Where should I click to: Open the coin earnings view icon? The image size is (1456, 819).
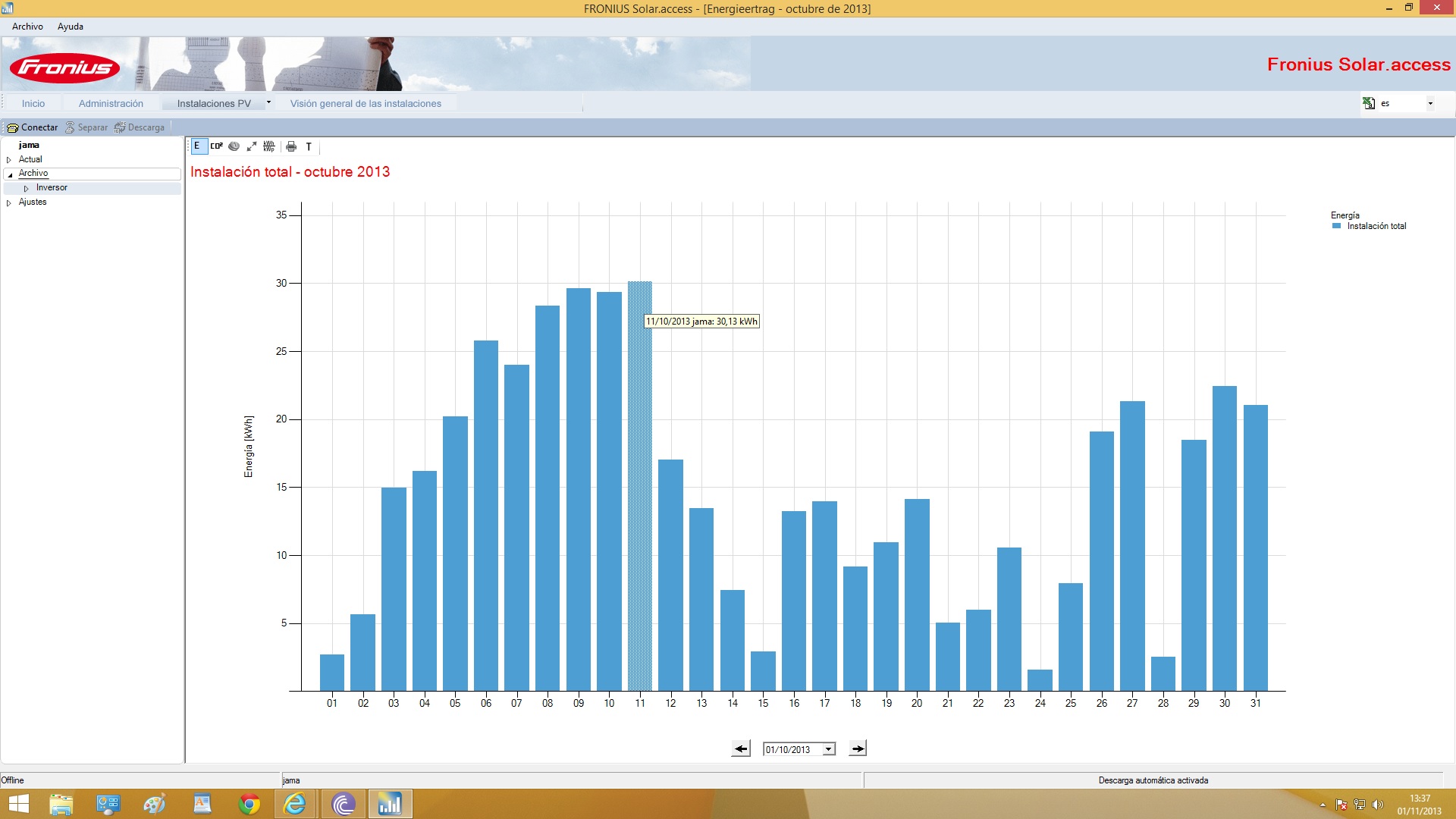234,146
